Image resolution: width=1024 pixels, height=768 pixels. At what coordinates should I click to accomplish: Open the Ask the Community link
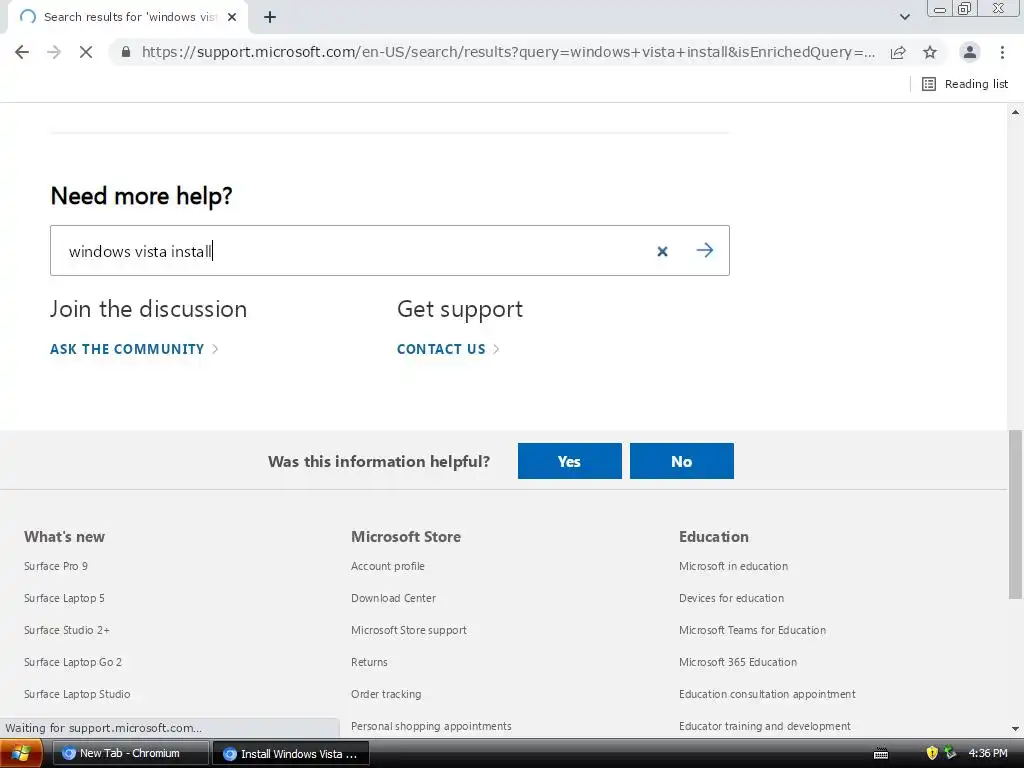(x=134, y=349)
